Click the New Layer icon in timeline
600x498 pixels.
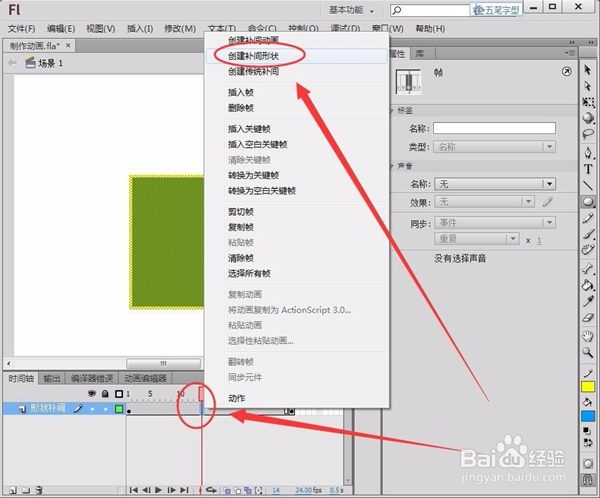[13, 490]
